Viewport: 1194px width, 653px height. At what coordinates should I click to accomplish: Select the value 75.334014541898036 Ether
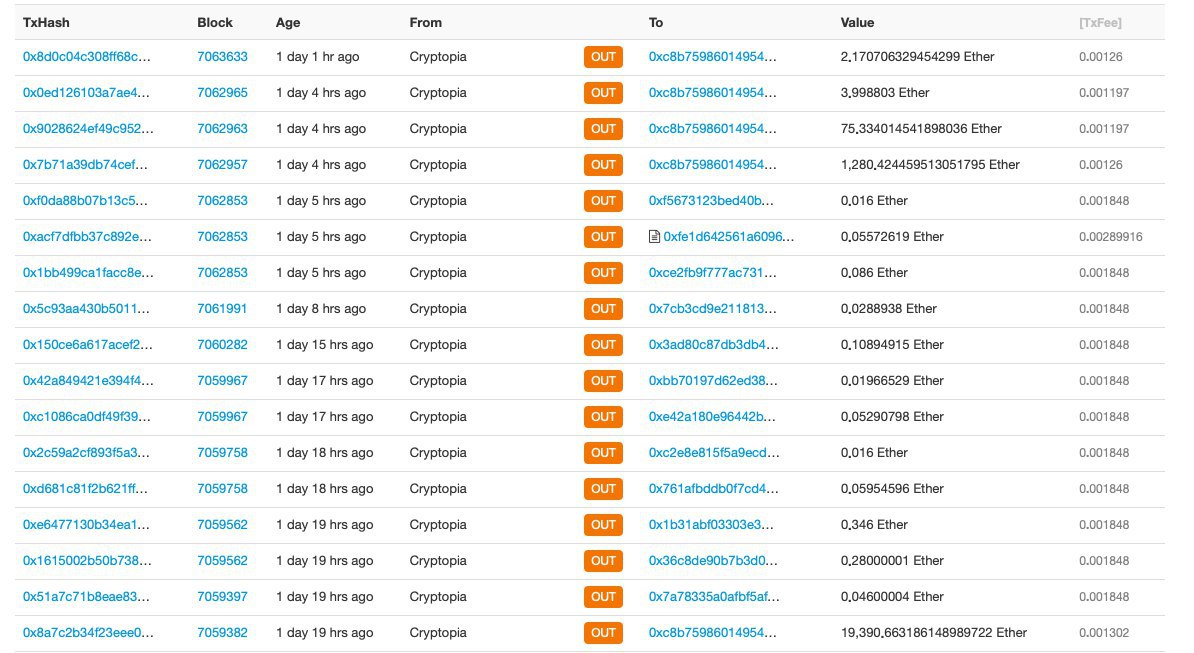pyautogui.click(x=921, y=129)
